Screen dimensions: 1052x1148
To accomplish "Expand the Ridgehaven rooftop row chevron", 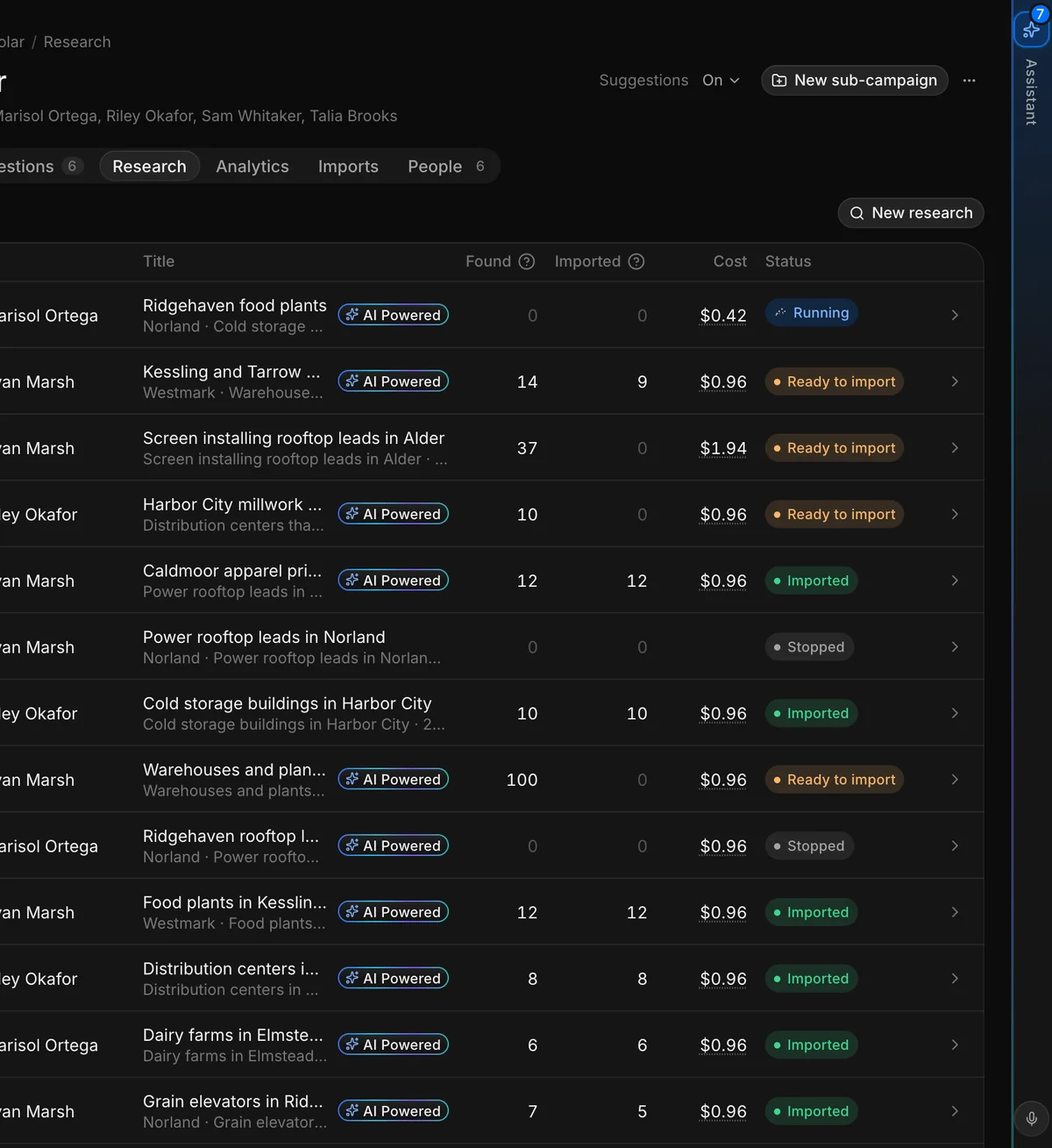I will coord(955,845).
